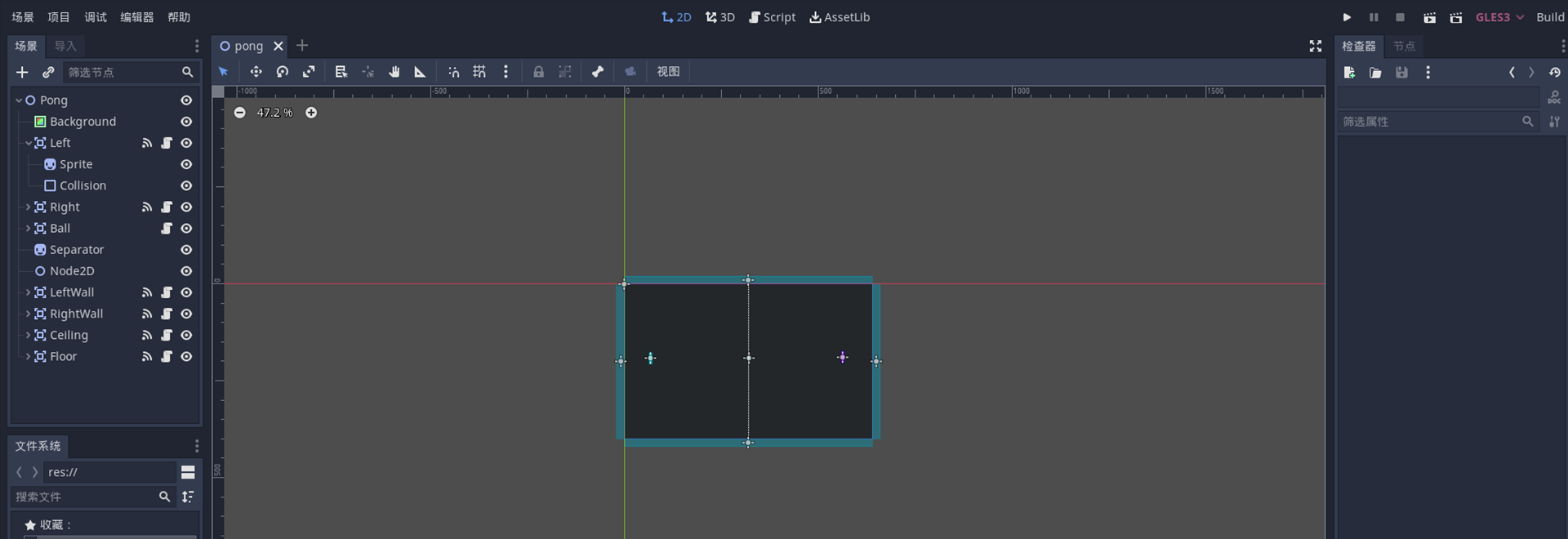Switch to the 节点 tab
The height and width of the screenshot is (539, 1568).
[1404, 47]
